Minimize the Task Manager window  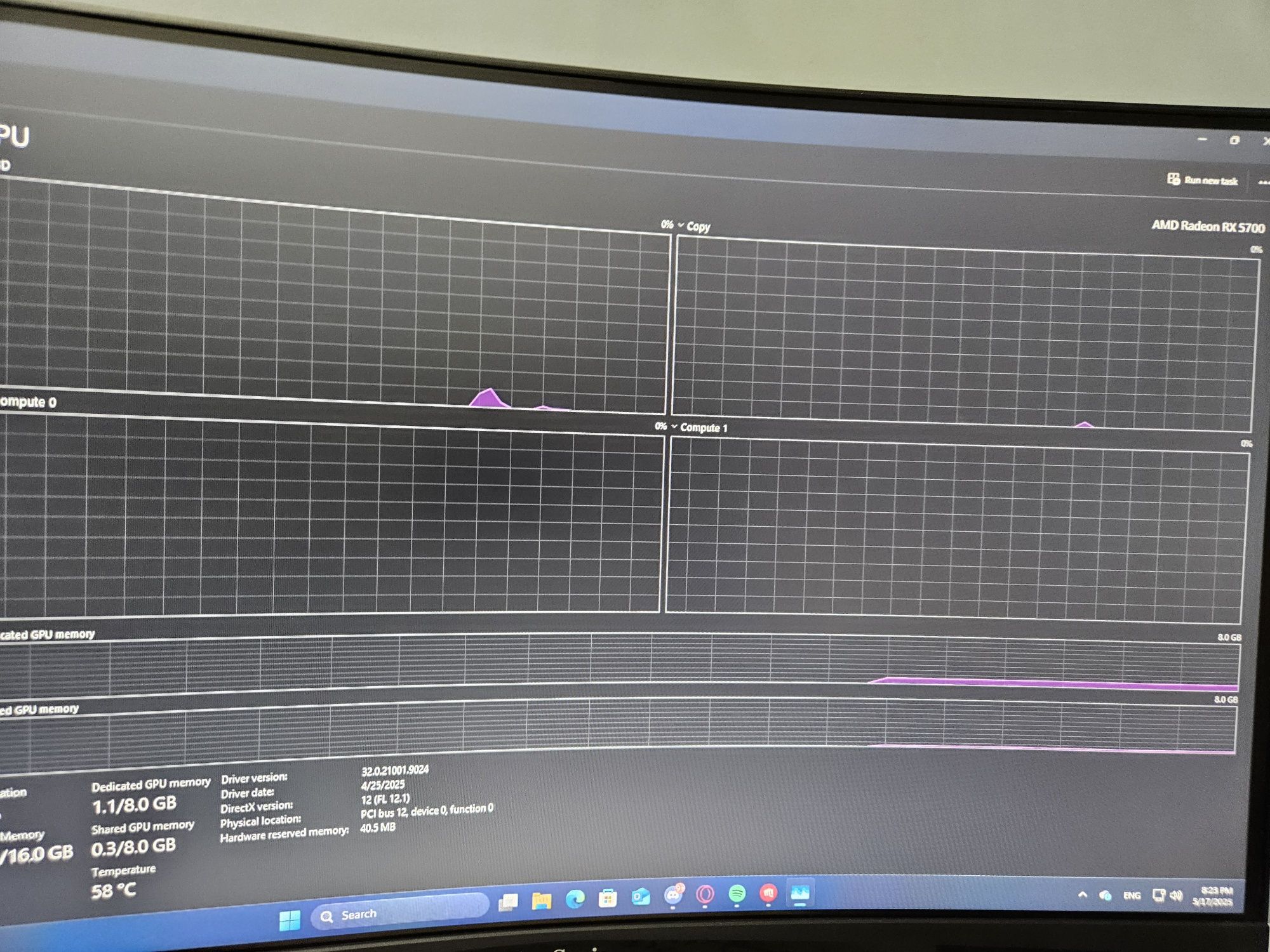[1202, 138]
